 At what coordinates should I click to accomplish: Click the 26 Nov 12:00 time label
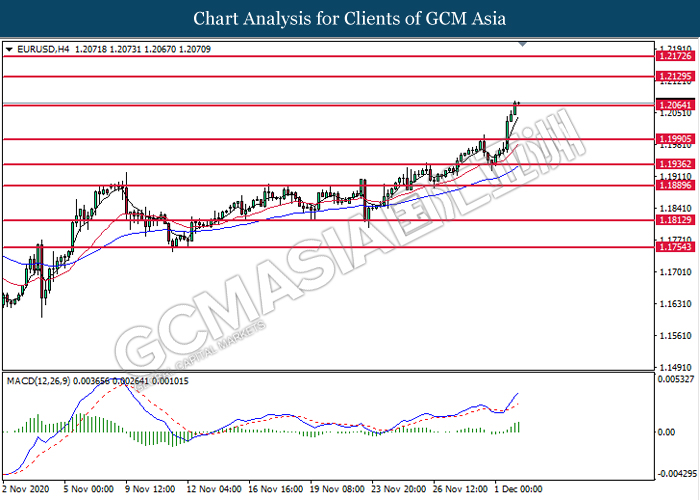coord(460,489)
